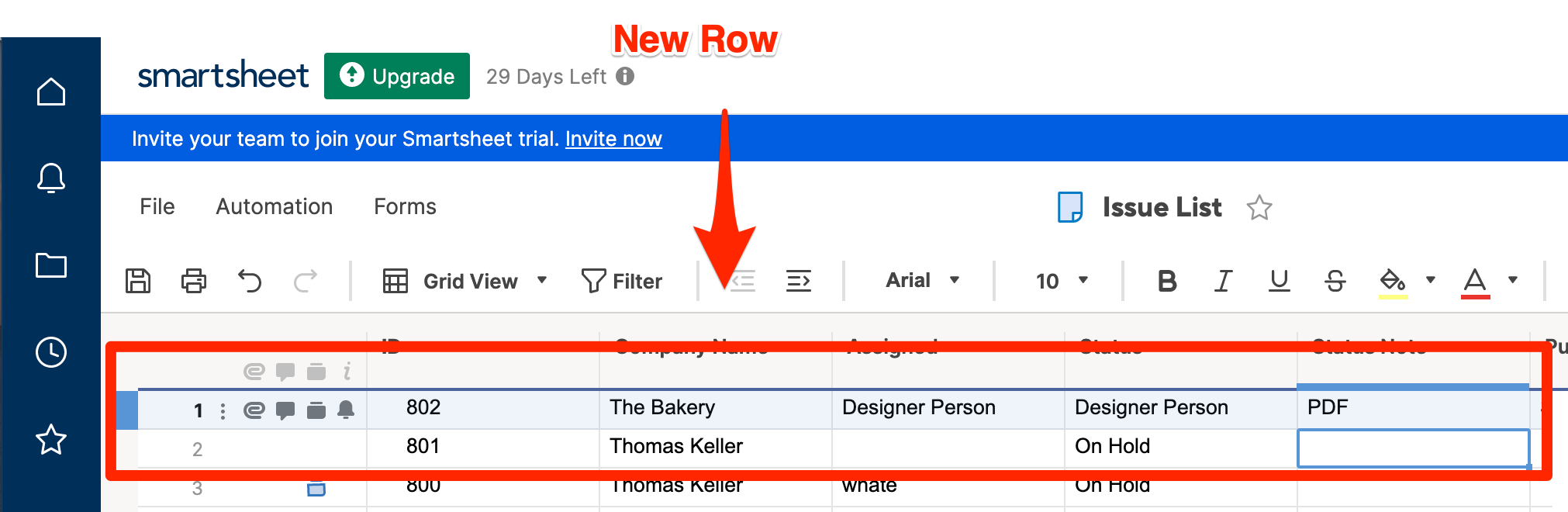Open Favorites star icon in sidebar
Viewport: 1568px width, 512px height.
[51, 439]
